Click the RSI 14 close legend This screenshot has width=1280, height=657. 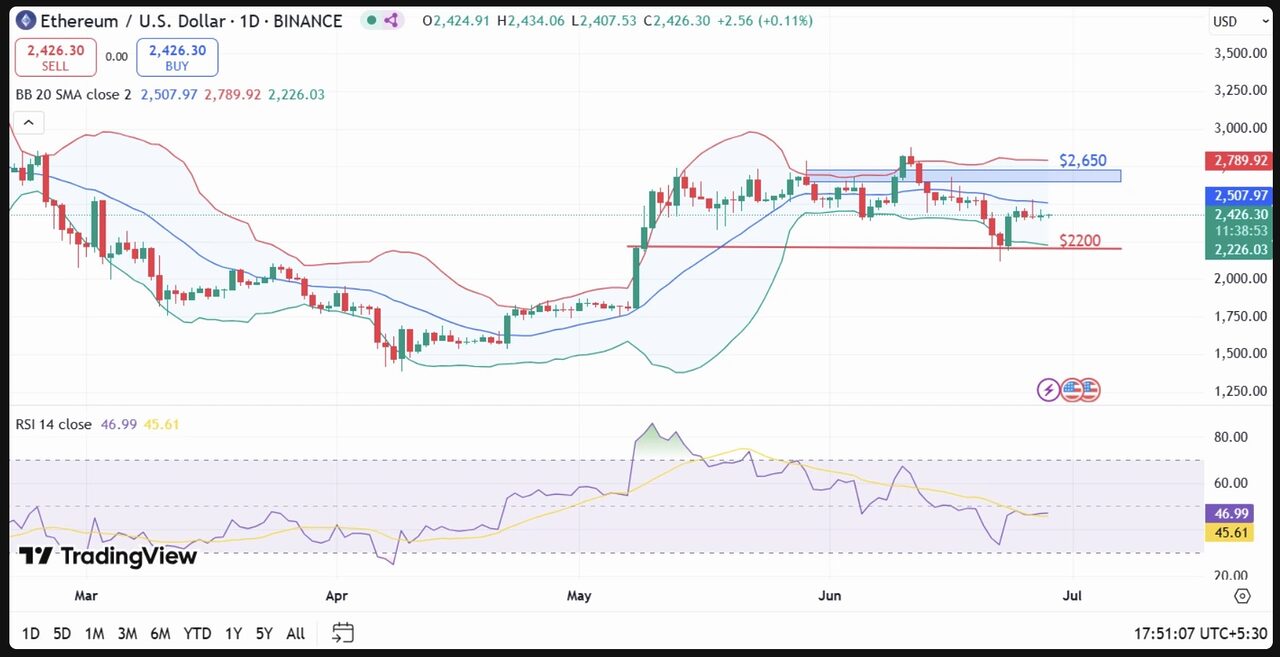[53, 424]
